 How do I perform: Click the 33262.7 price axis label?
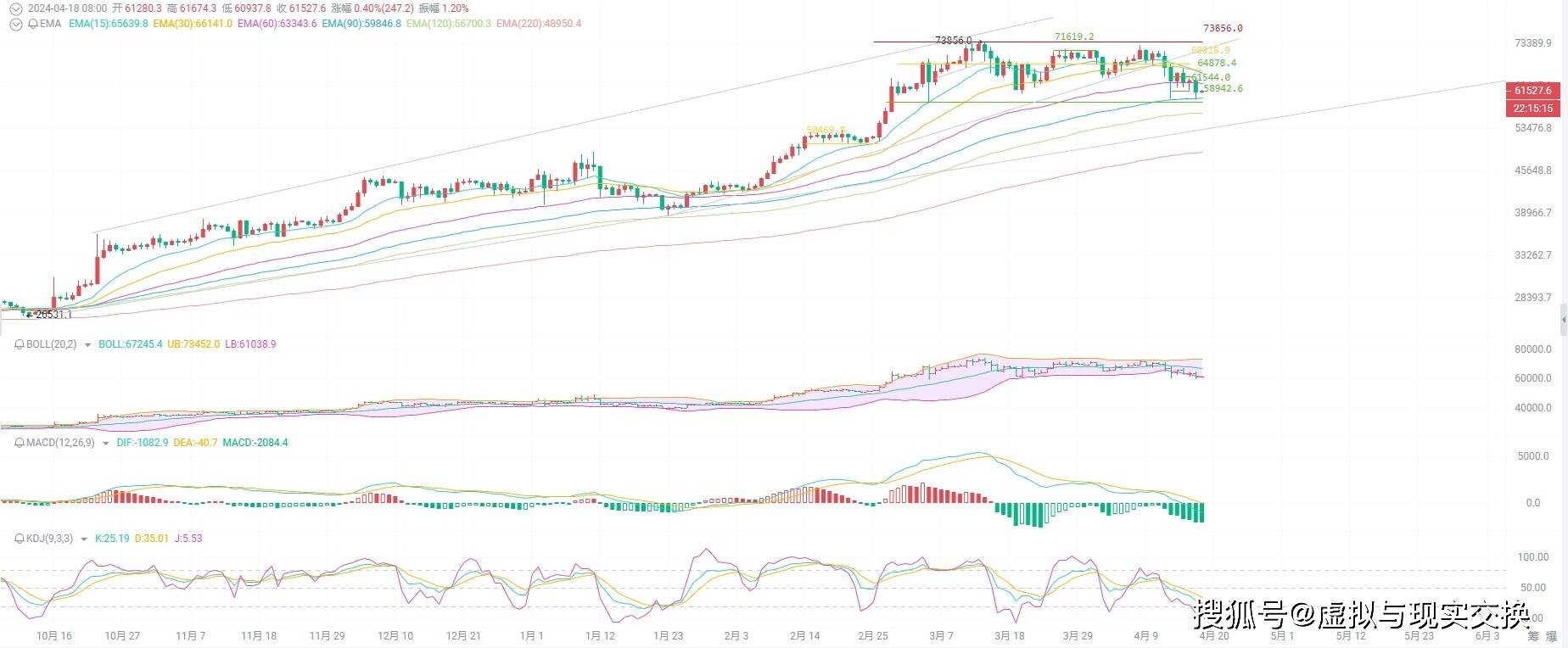click(x=1532, y=255)
